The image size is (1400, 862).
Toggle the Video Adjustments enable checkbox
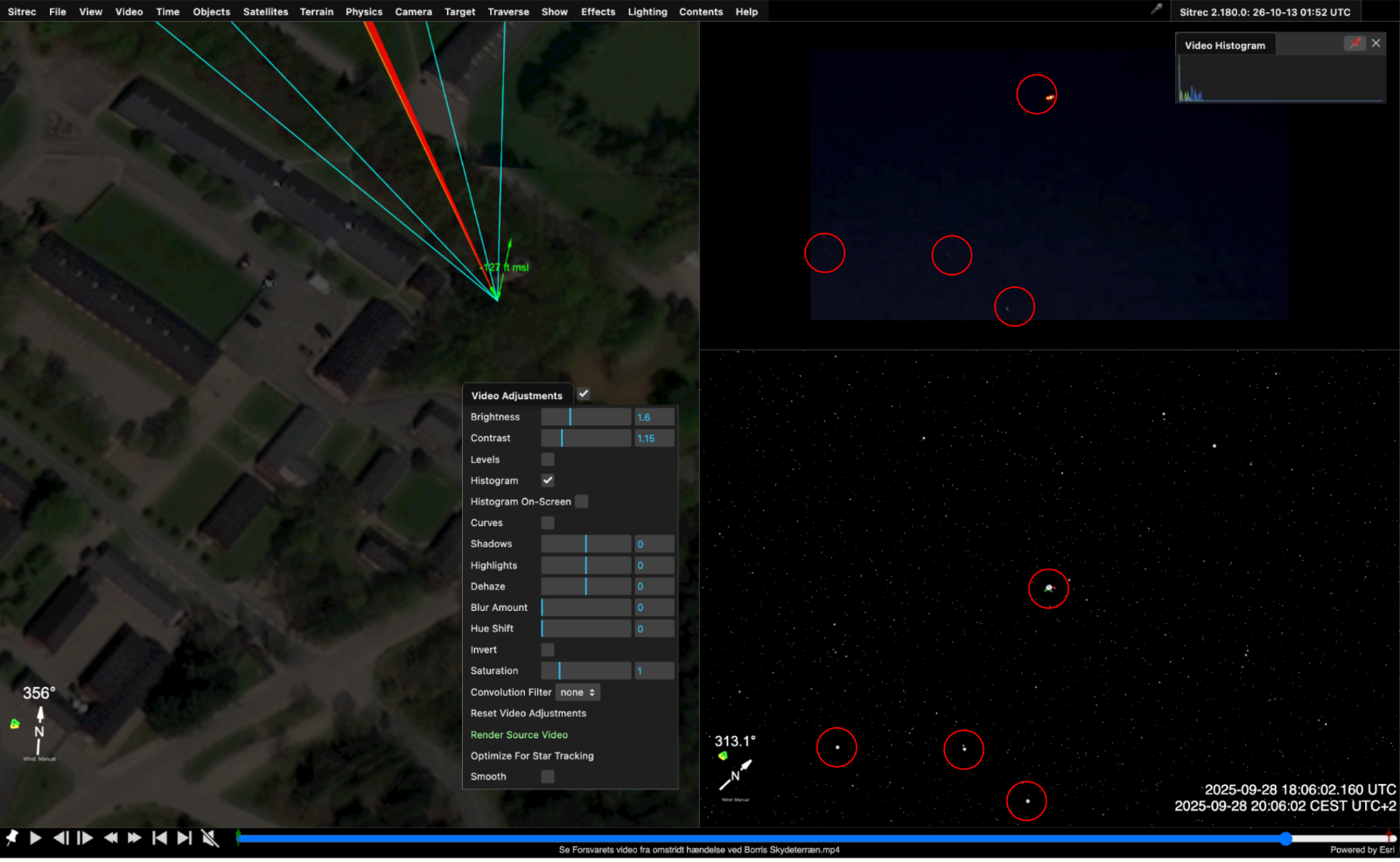point(584,394)
